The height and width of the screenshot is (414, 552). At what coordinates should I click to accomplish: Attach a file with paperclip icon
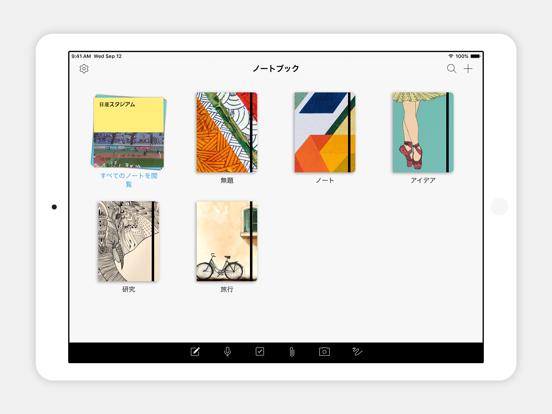(x=292, y=352)
